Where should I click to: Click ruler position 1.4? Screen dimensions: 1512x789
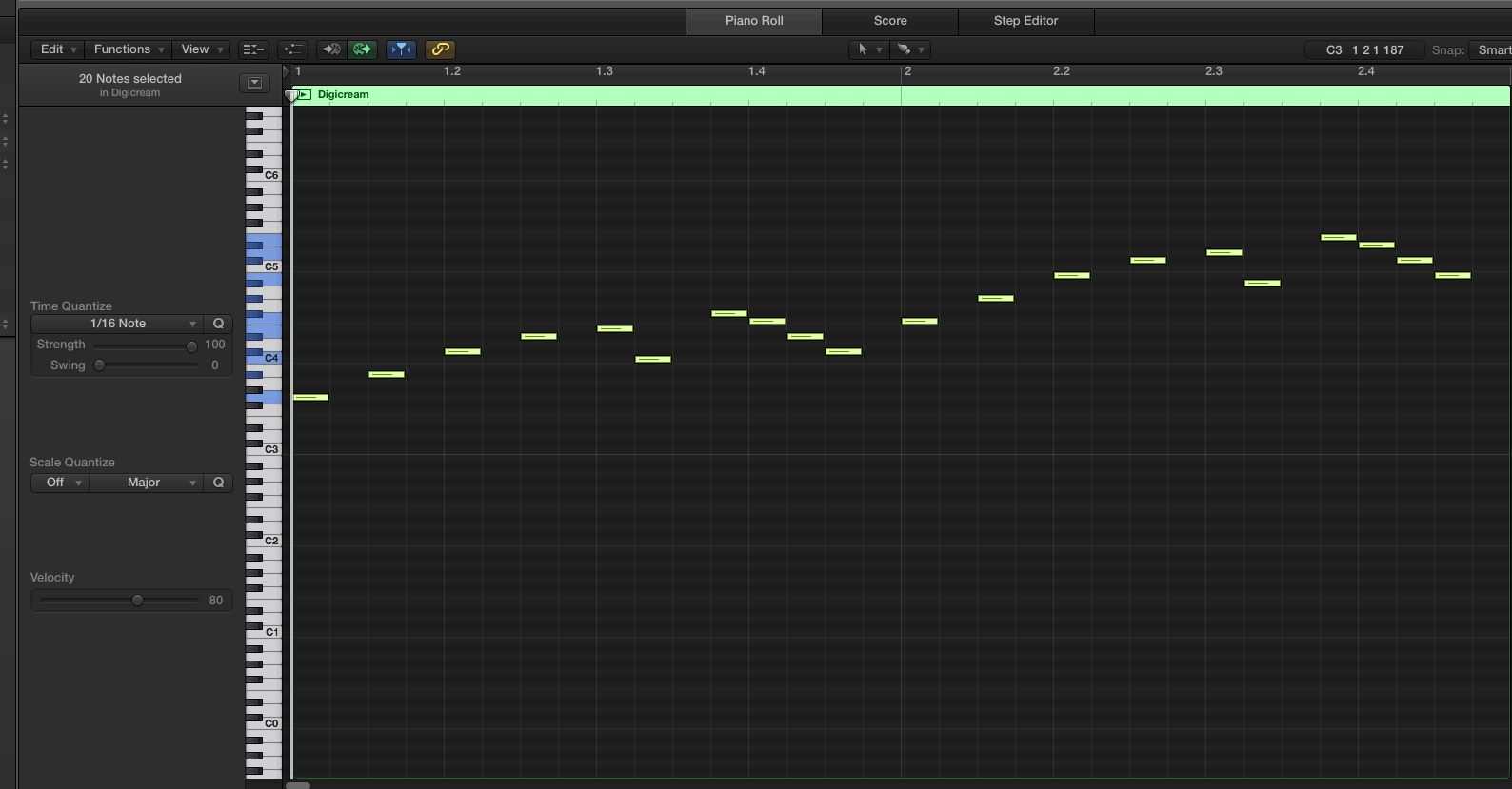click(x=757, y=71)
